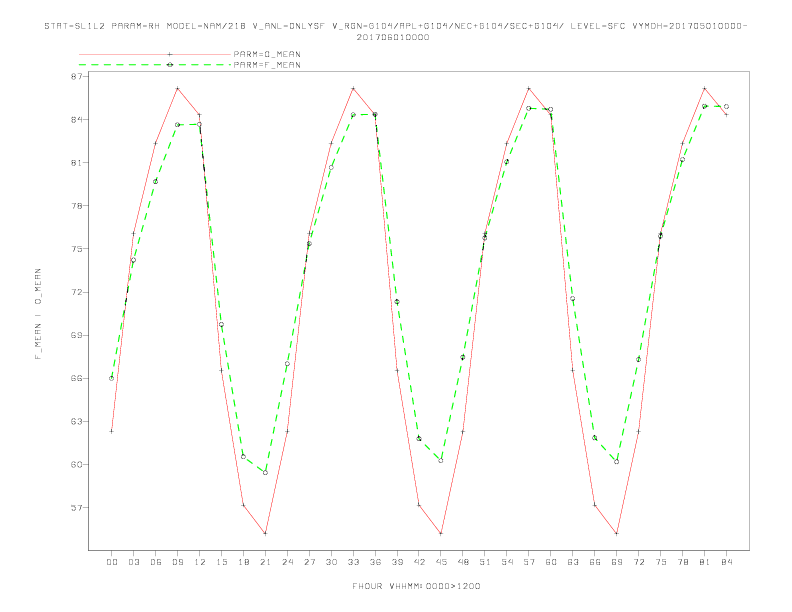Click y-axis tick label '57'
Screen dimensions: 792x612
[79, 507]
